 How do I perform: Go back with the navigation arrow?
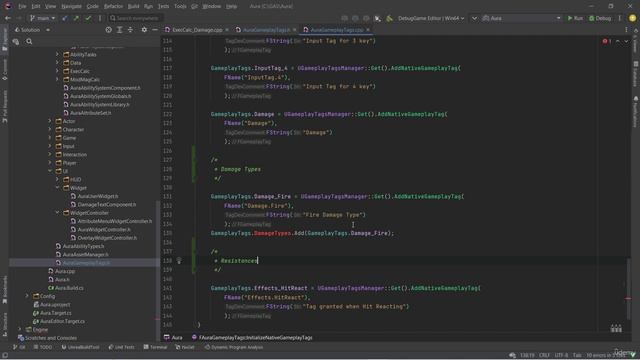8,18
